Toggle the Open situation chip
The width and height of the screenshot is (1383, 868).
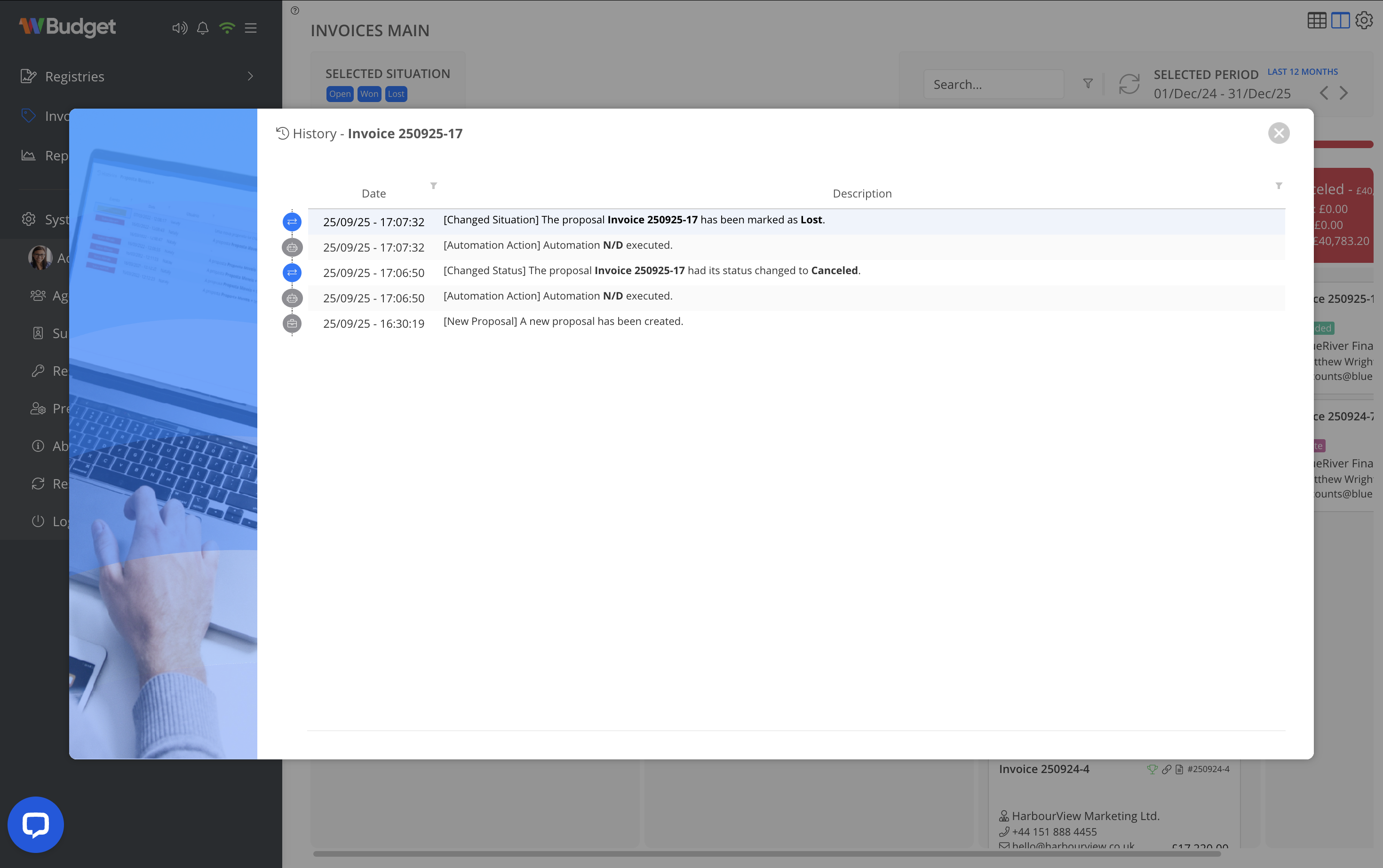(340, 94)
